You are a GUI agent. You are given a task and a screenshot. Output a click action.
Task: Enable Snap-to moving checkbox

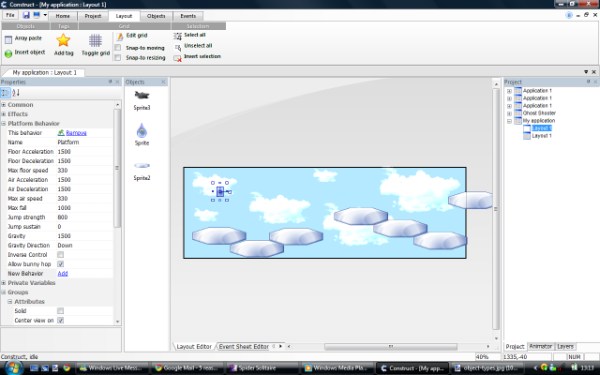click(118, 47)
